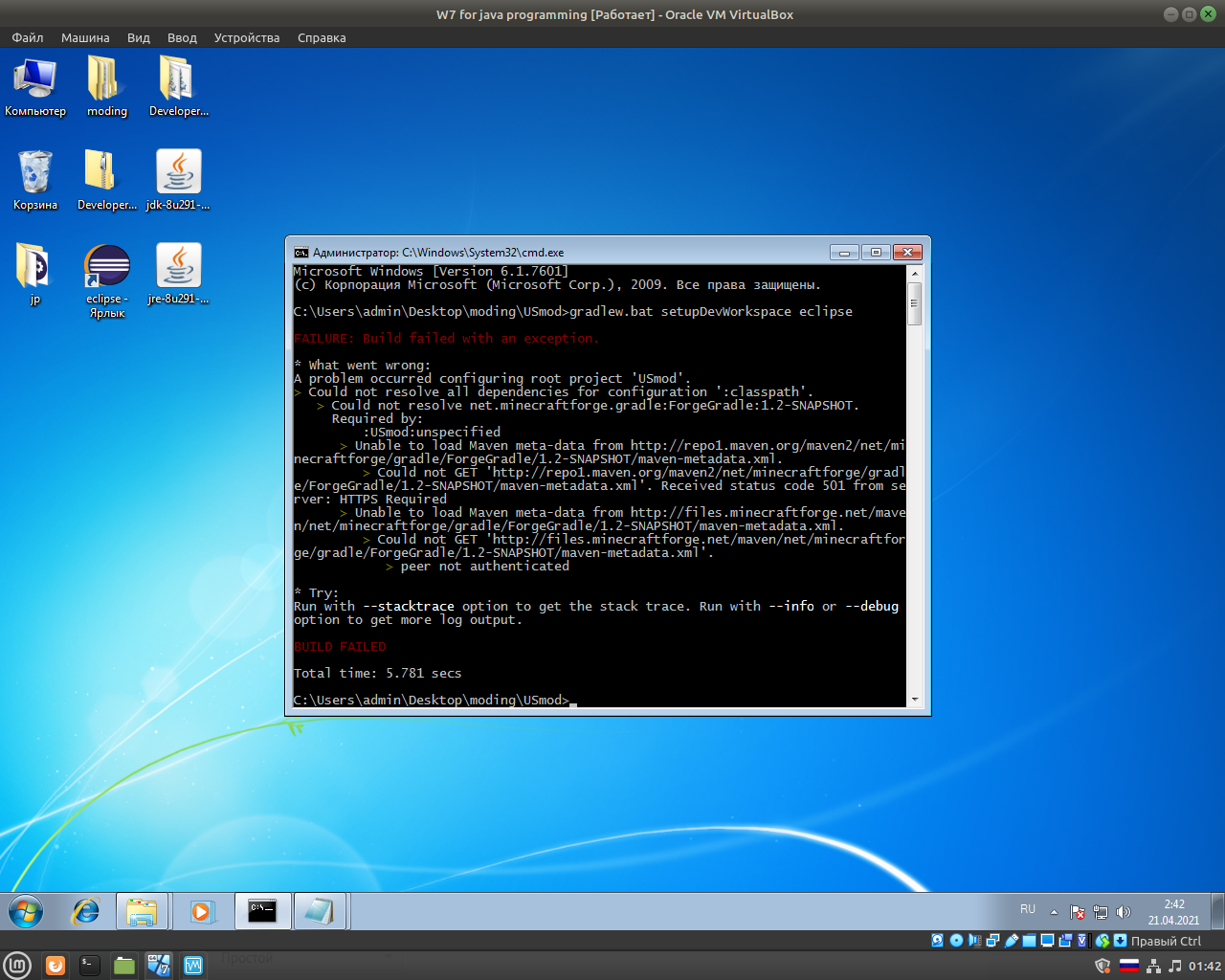
Task: Open the Устройства menu
Action: pos(247,38)
